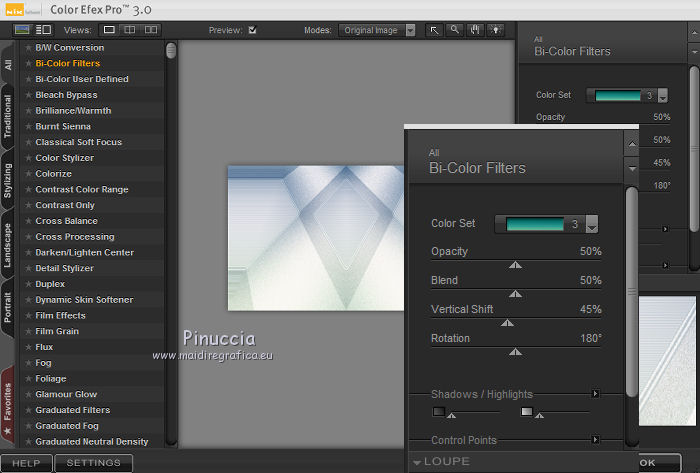Switch to single image view
The image size is (700, 473).
[110, 30]
